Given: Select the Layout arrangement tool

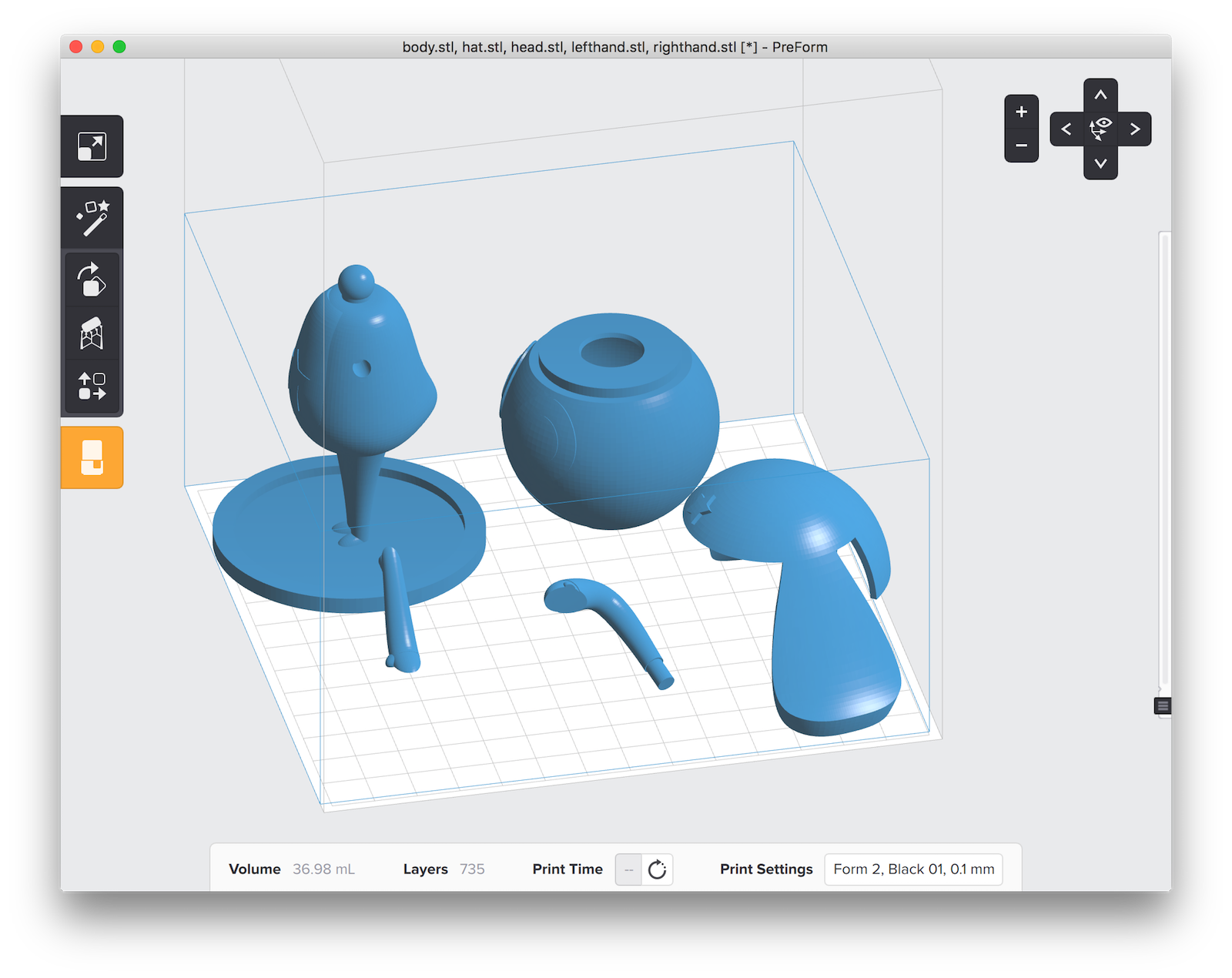Looking at the screenshot, I should [92, 387].
